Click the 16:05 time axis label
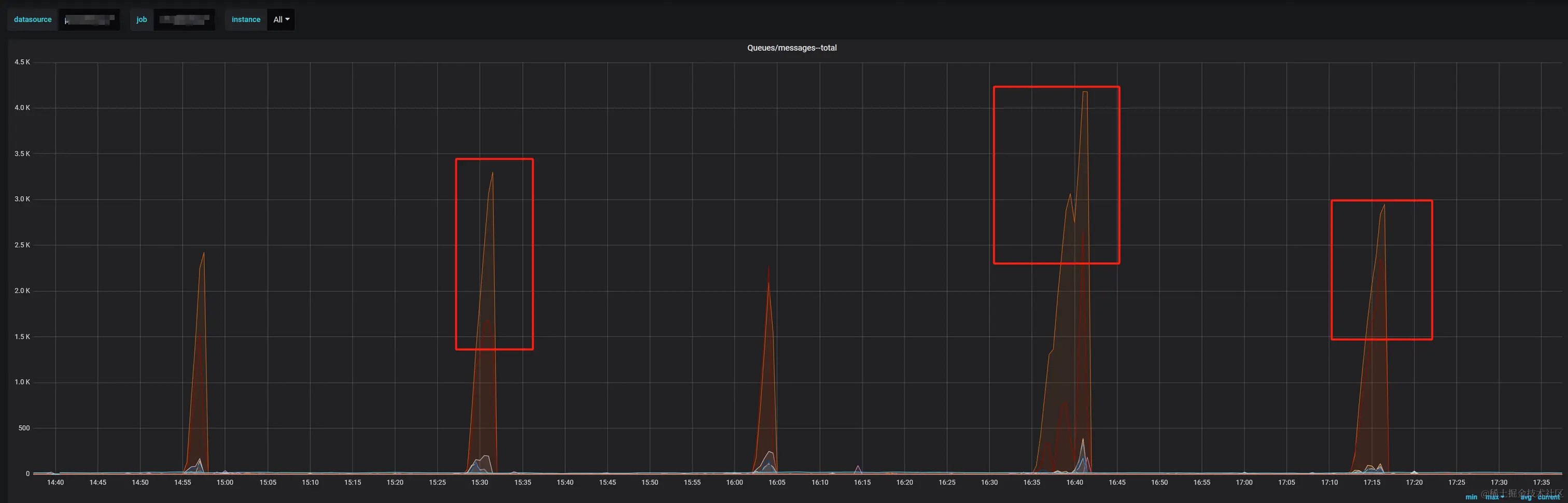The width and height of the screenshot is (1568, 503). tap(777, 482)
